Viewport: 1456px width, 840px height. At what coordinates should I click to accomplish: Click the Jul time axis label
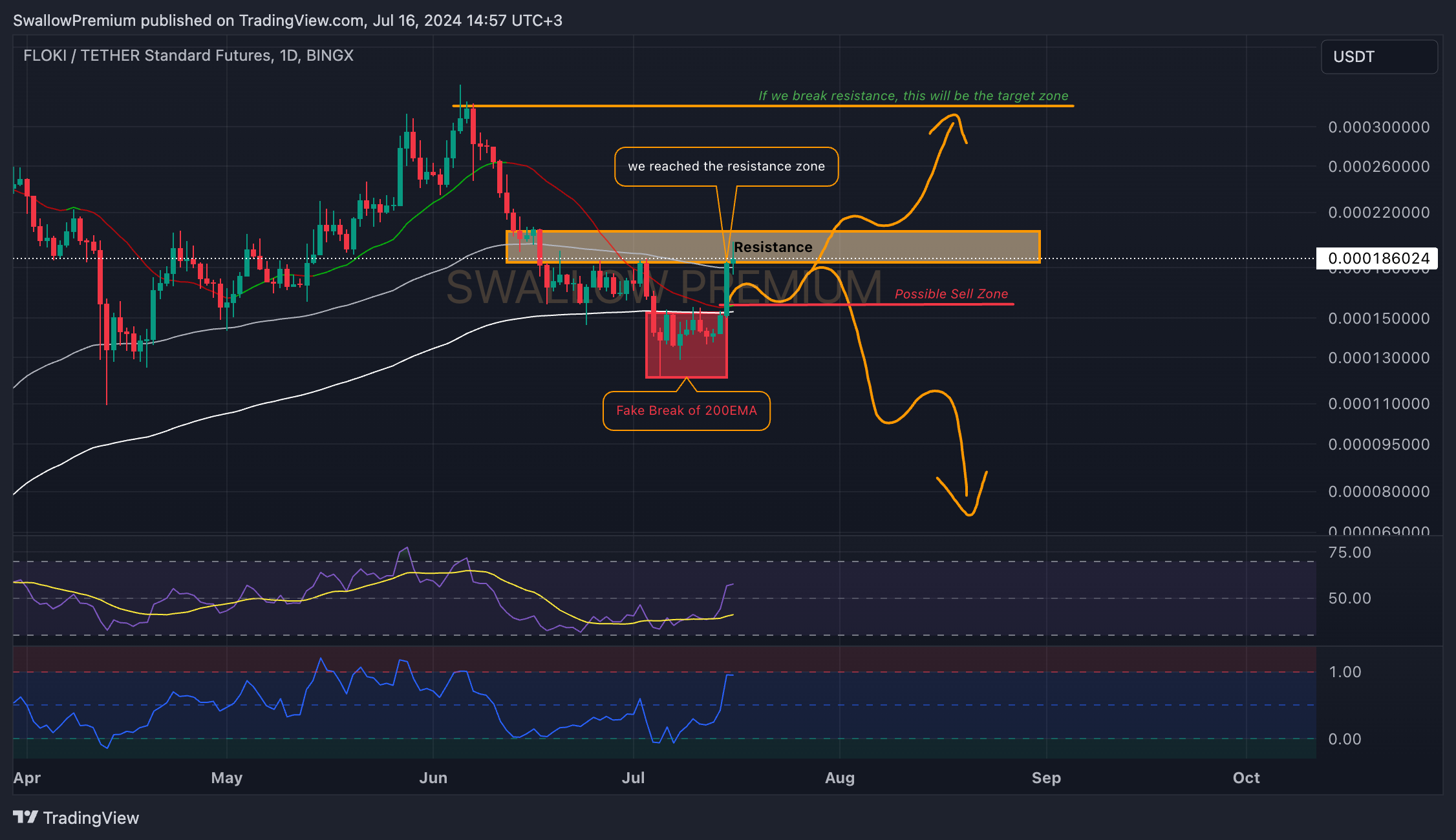click(634, 778)
